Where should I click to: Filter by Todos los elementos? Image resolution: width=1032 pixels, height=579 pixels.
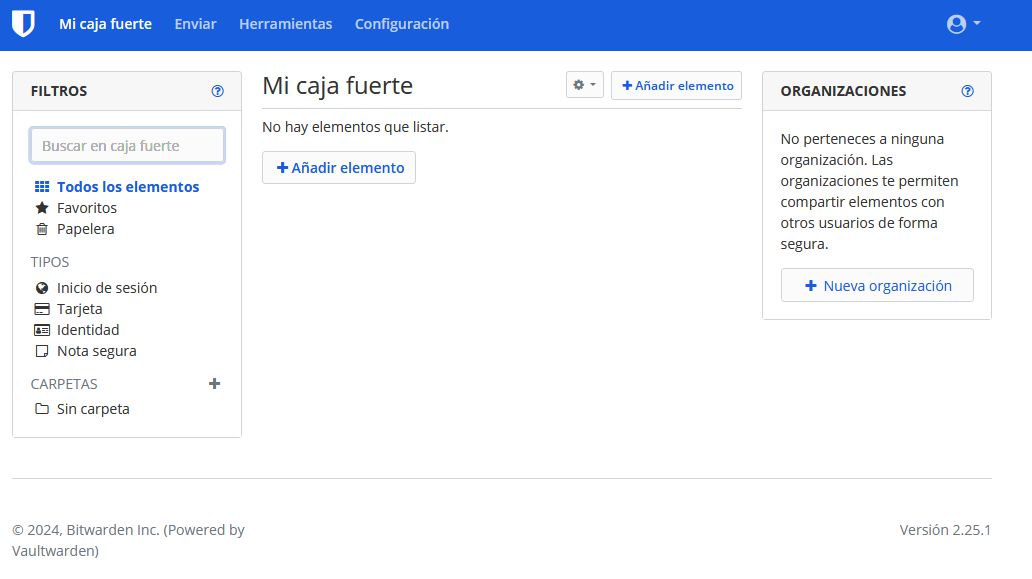(x=127, y=187)
